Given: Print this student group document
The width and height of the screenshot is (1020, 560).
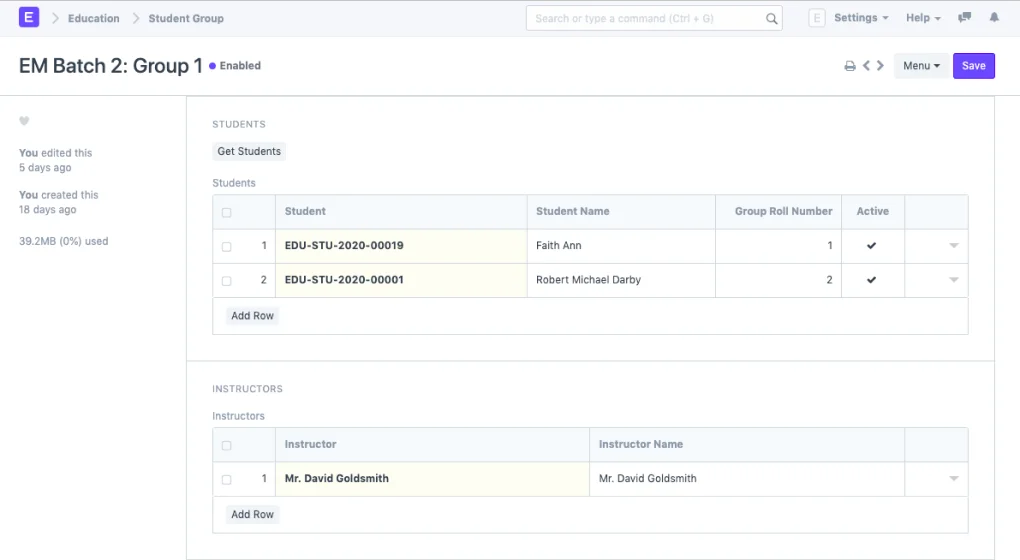Looking at the screenshot, I should pyautogui.click(x=850, y=66).
